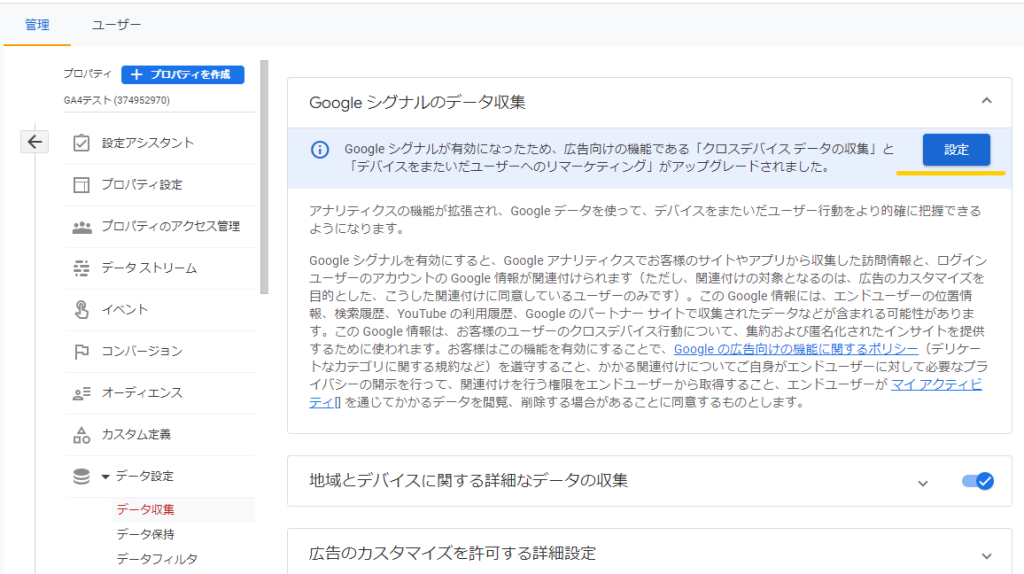Viewport: 1024px width, 574px height.
Task: Switch to the 管理 tab
Action: pyautogui.click(x=37, y=25)
